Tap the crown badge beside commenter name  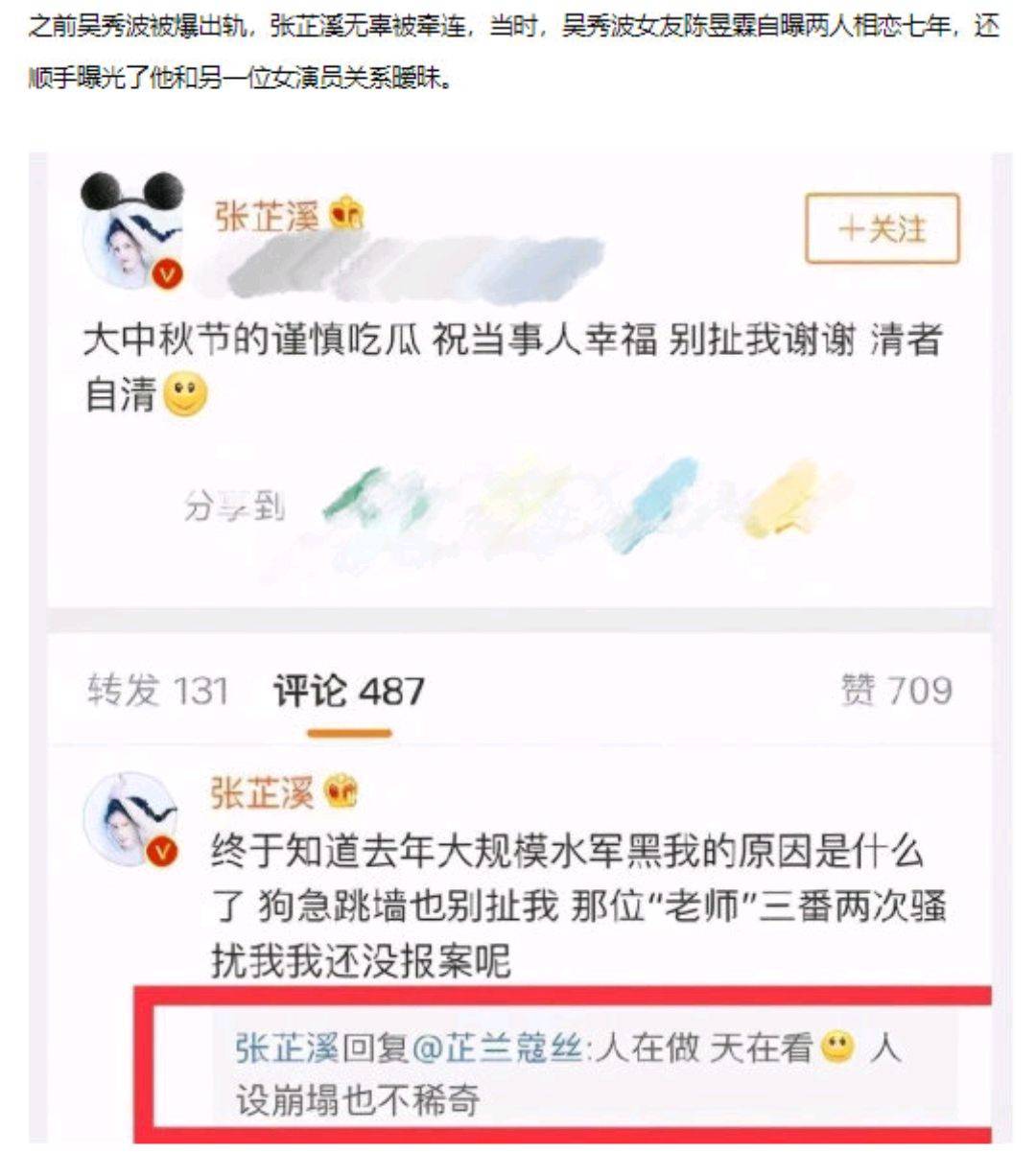coord(341,792)
